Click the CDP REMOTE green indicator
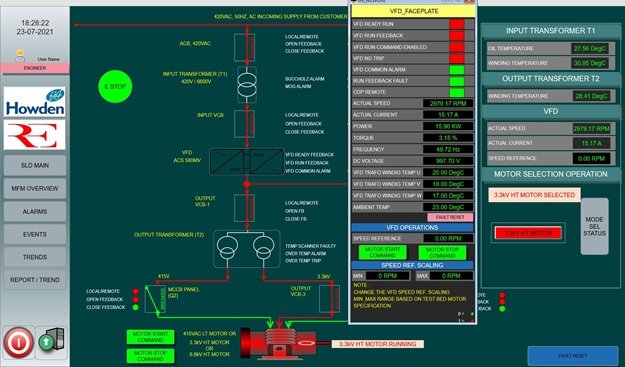The height and width of the screenshot is (367, 625). tap(457, 92)
